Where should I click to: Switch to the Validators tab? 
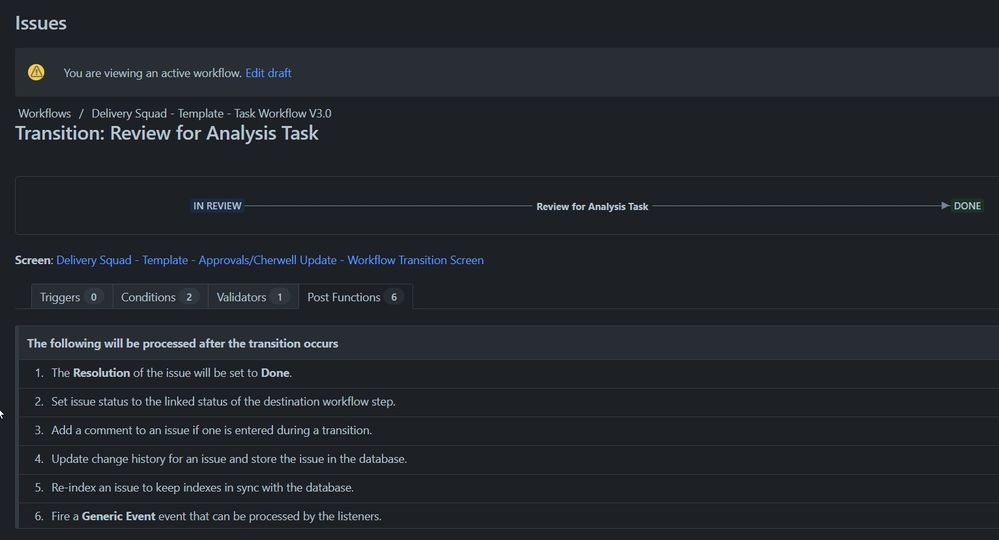(x=253, y=297)
